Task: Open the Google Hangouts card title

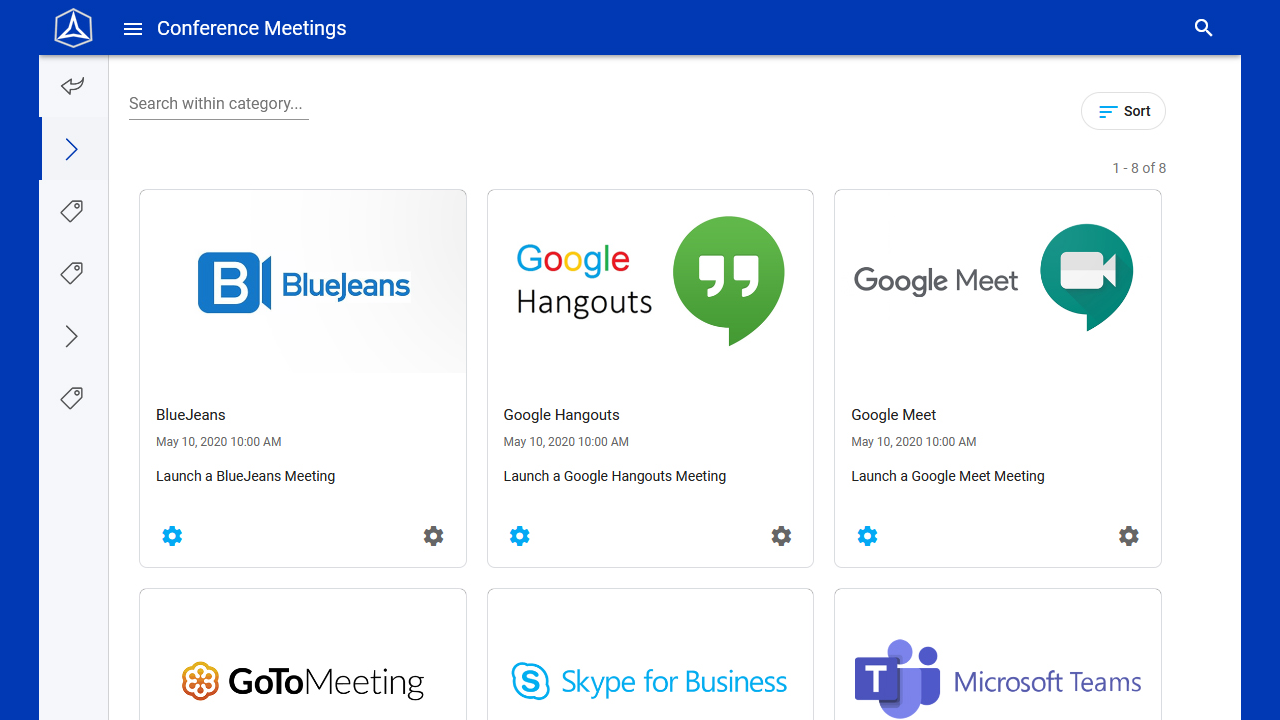Action: click(562, 415)
